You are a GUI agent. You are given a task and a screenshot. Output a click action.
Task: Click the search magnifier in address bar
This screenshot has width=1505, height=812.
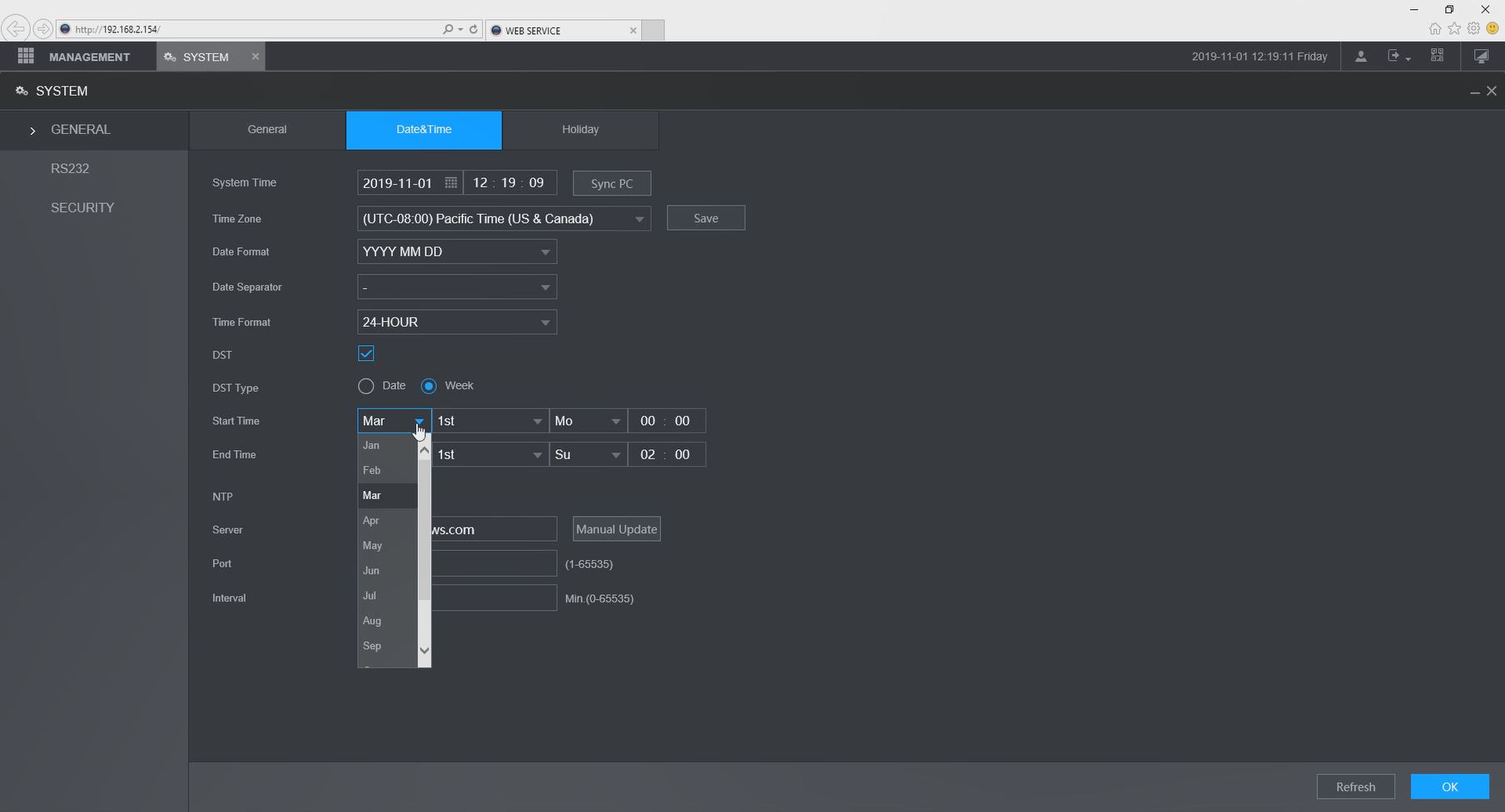[449, 29]
